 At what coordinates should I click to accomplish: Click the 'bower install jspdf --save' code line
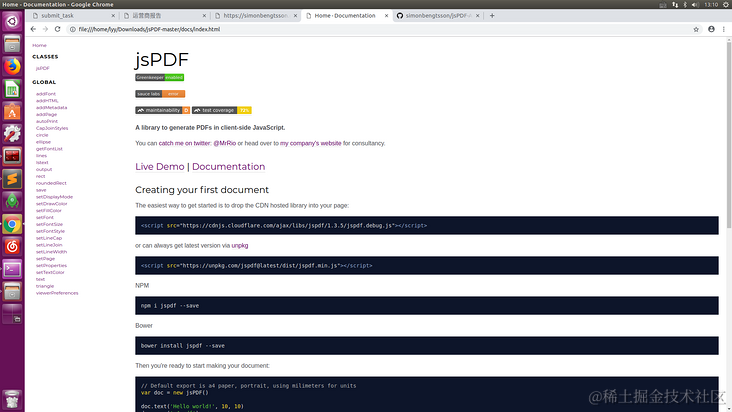coord(183,346)
